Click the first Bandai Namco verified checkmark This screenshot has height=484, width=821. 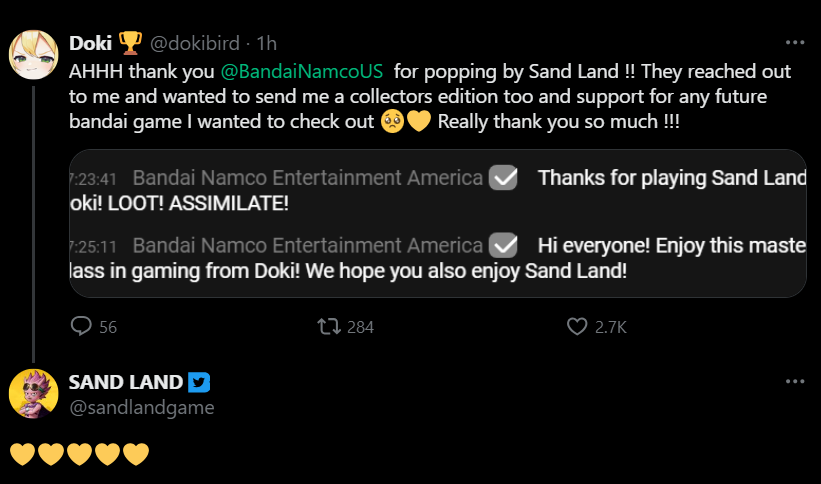click(x=504, y=178)
